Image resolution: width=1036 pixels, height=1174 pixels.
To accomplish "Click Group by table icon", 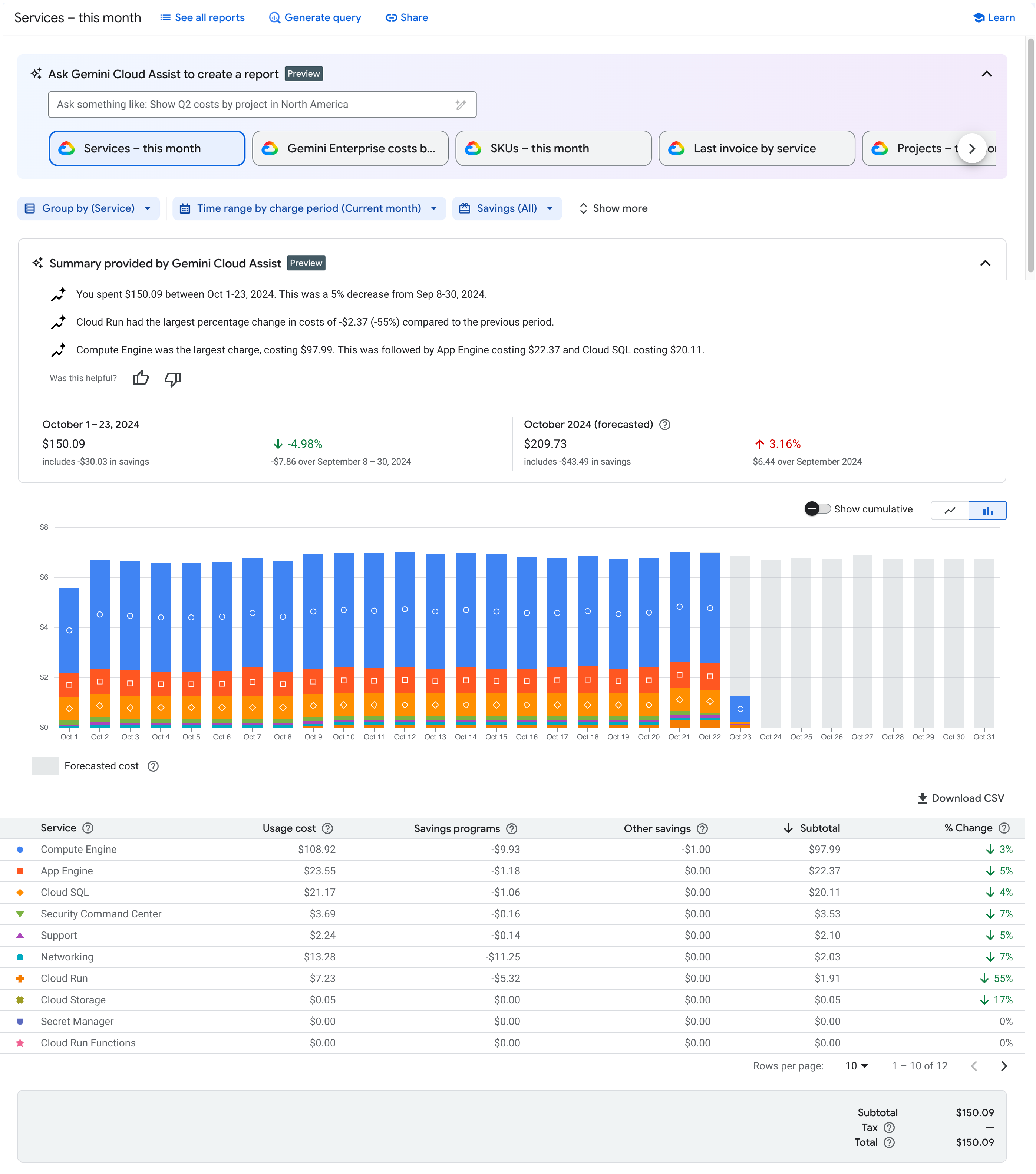I will (x=30, y=208).
